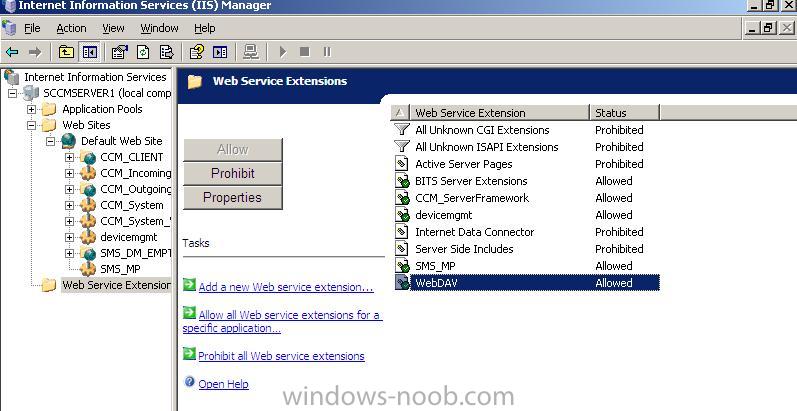Click the Help question-mark toolbar icon
The height and width of the screenshot is (411, 797).
tap(196, 52)
